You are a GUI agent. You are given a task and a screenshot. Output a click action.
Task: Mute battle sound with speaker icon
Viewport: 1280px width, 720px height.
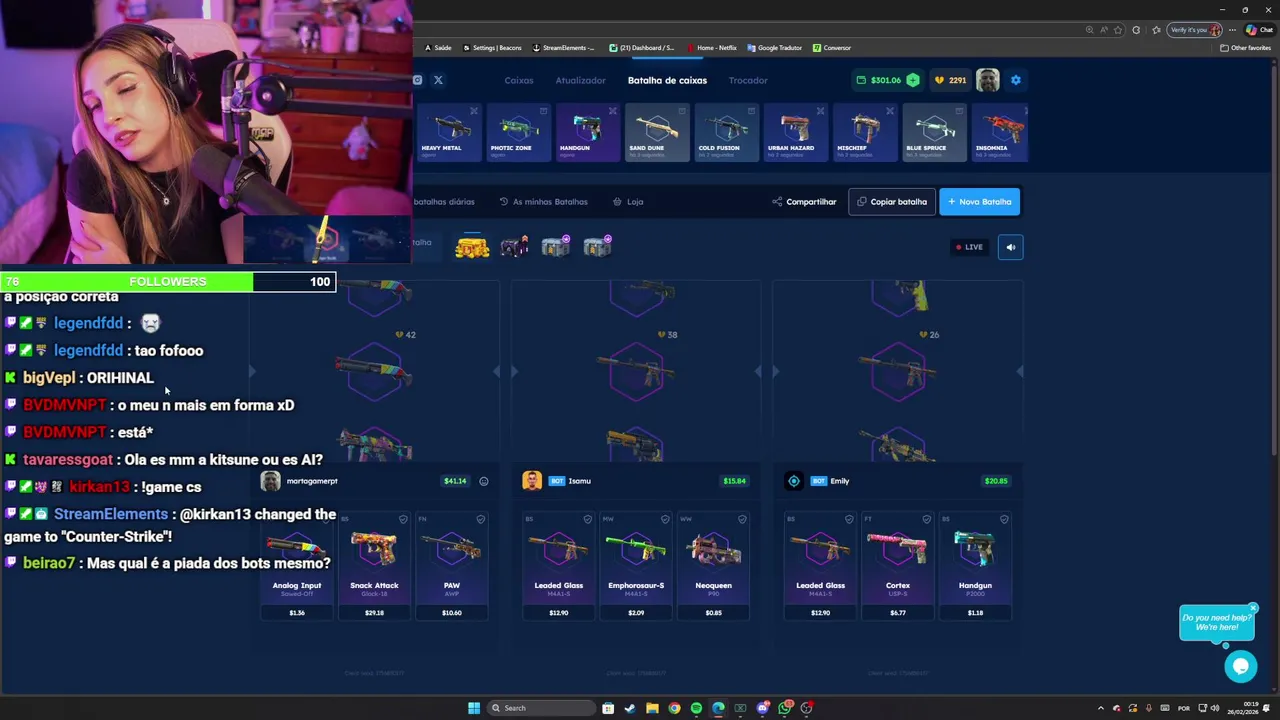pos(1010,247)
